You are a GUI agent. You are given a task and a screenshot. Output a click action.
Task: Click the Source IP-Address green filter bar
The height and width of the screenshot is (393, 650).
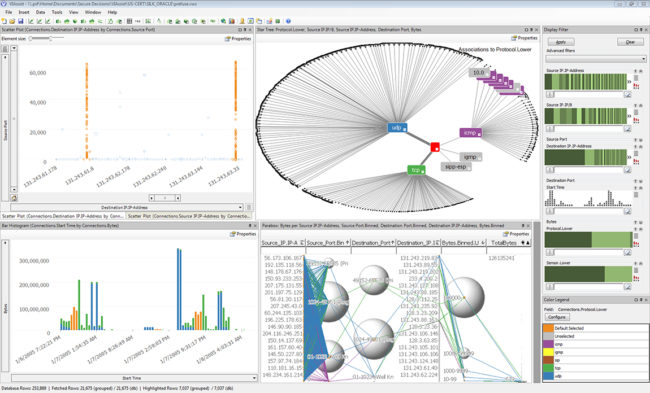click(x=586, y=82)
